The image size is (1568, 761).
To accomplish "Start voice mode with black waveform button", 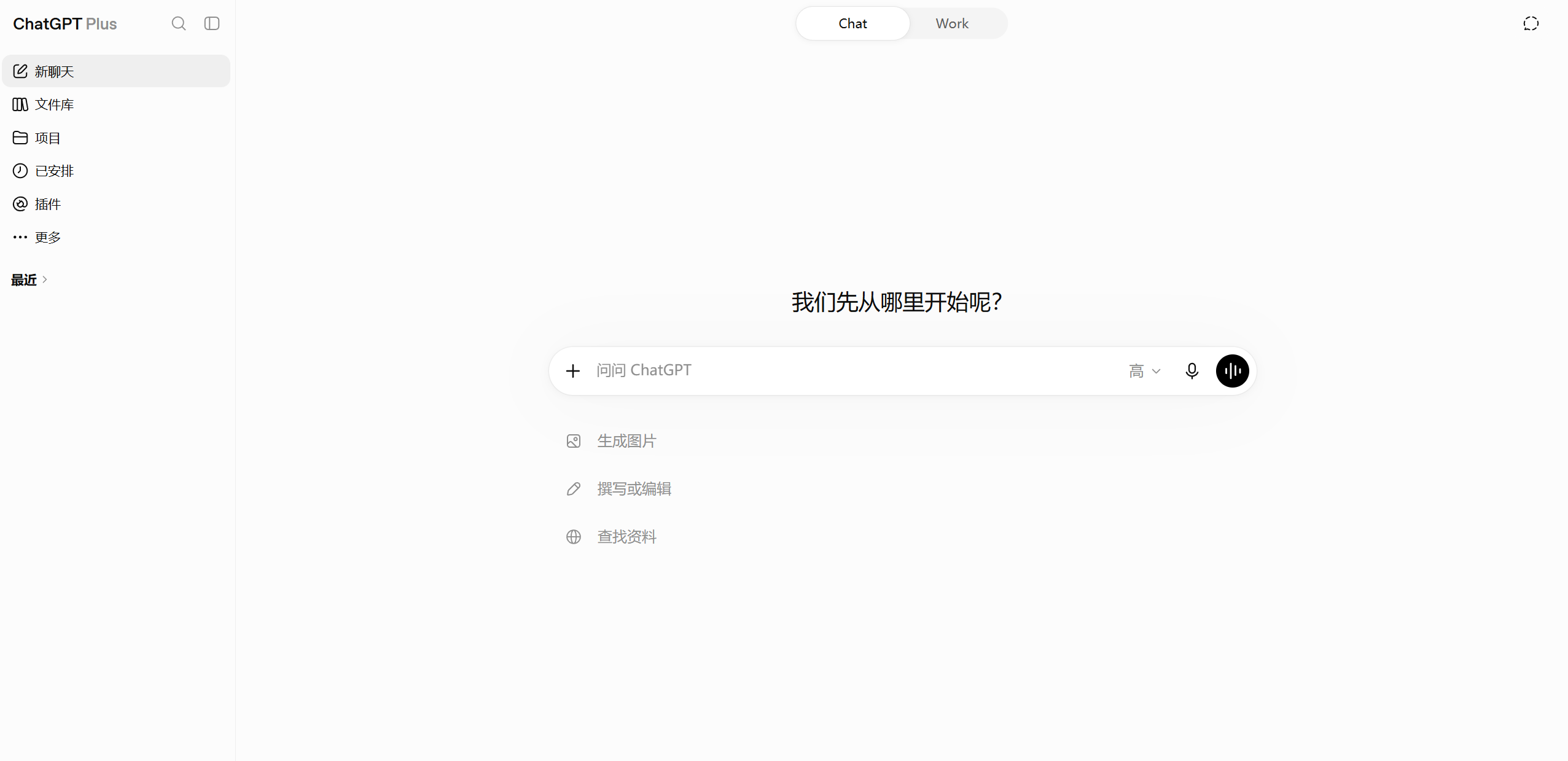I will (x=1232, y=371).
